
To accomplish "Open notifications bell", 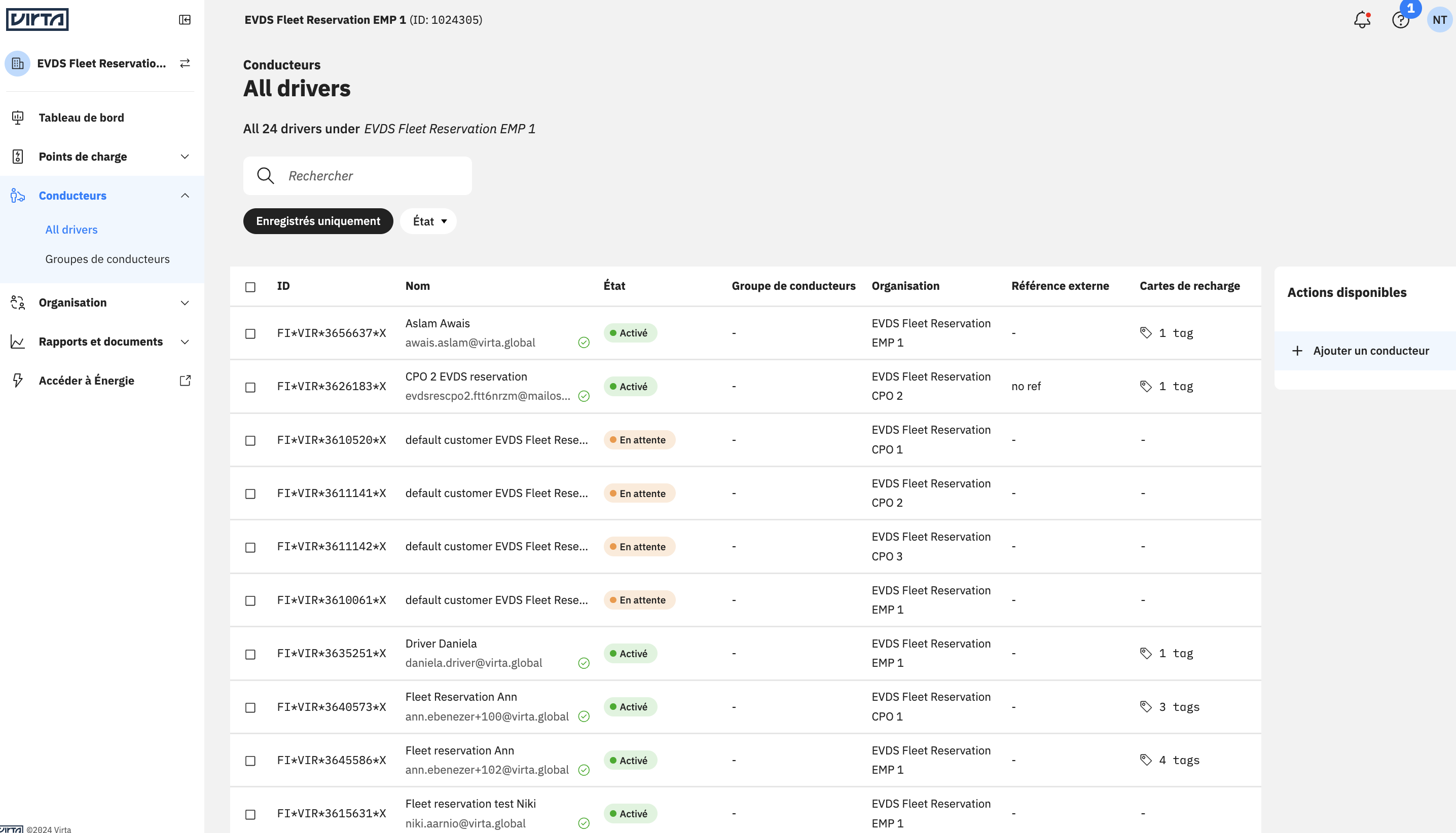I will (1362, 20).
